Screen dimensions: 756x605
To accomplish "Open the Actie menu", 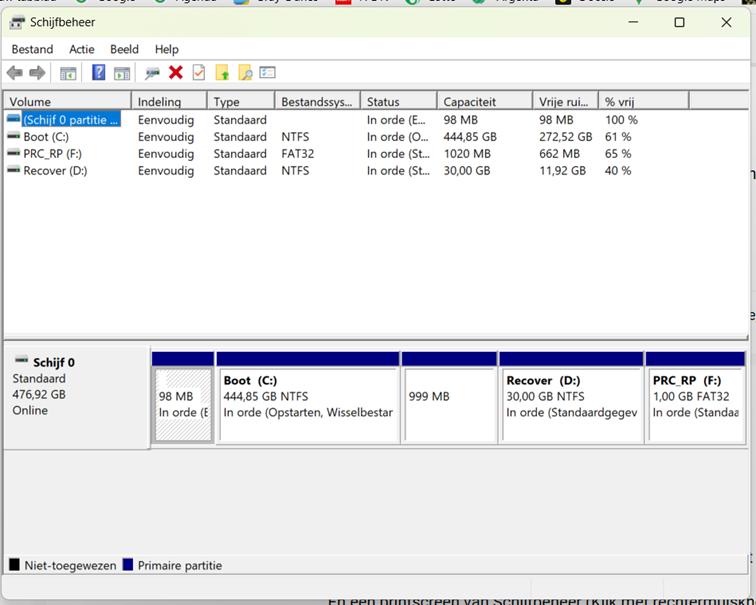I will [x=82, y=49].
